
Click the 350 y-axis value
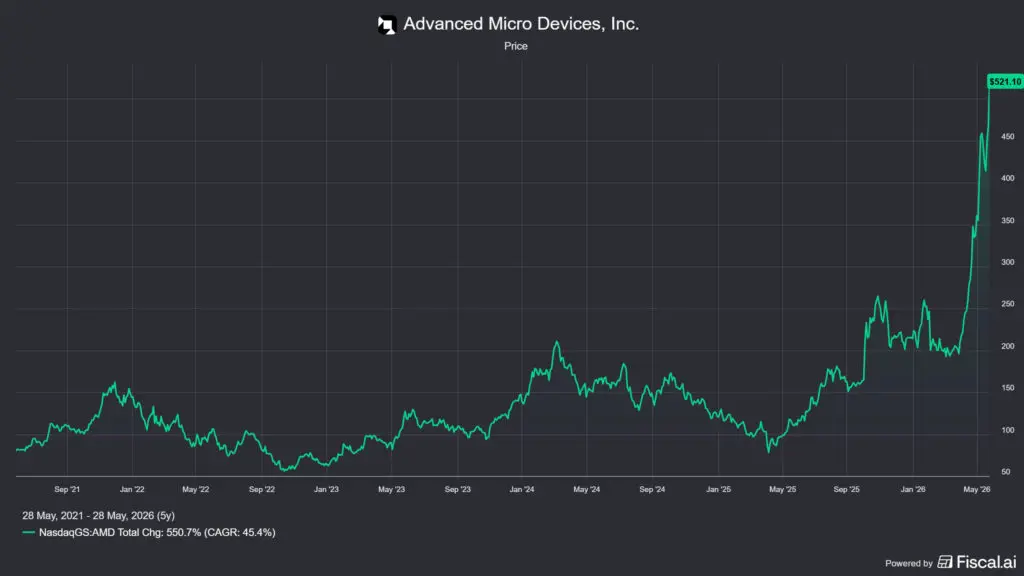point(1008,221)
